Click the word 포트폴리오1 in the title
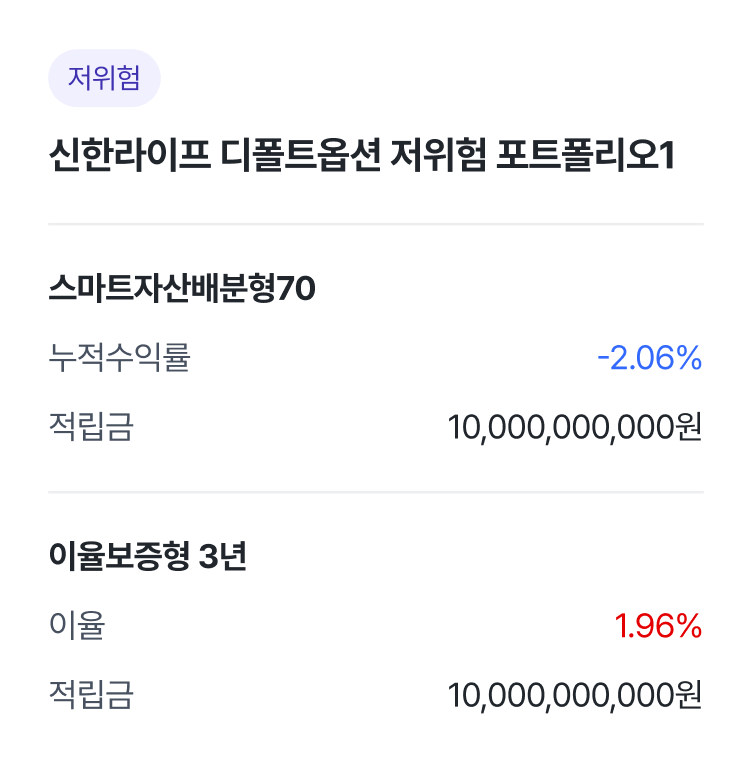 tap(586, 155)
